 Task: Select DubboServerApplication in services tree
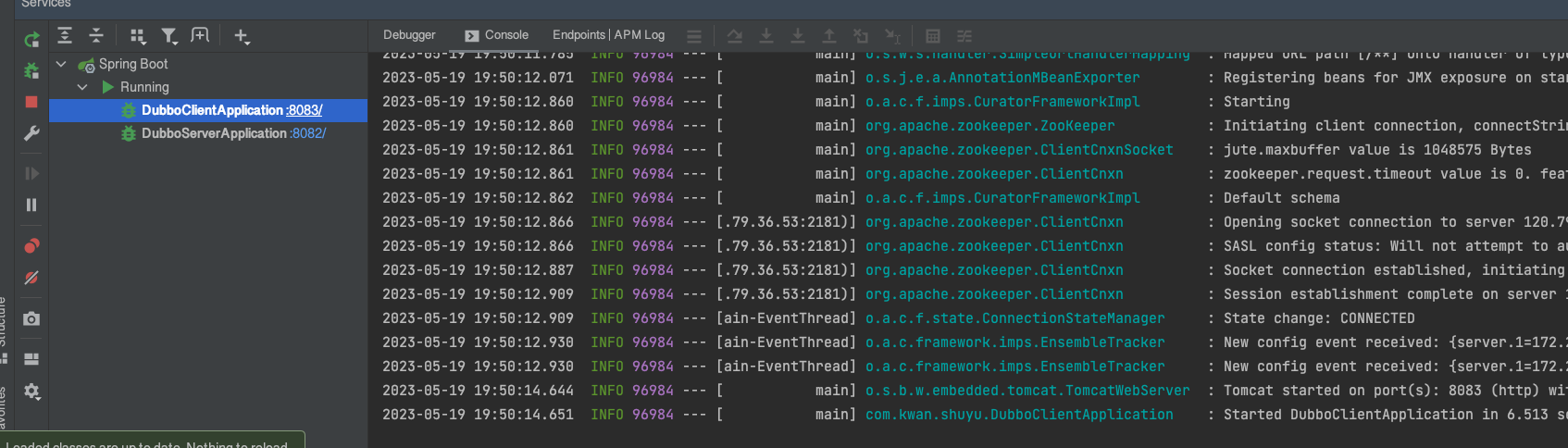tap(214, 133)
